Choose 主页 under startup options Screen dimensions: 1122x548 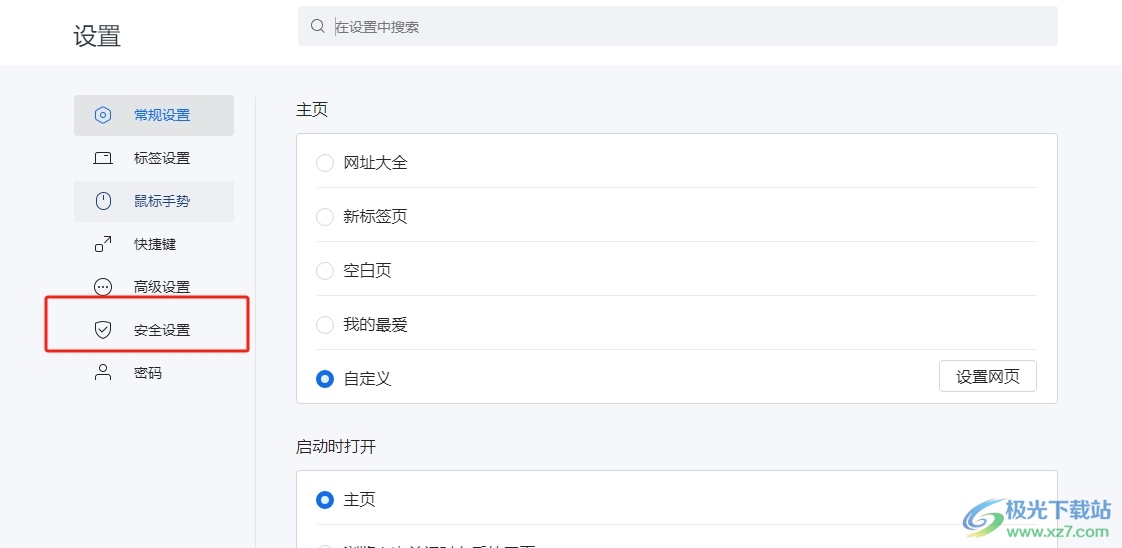tap(325, 499)
